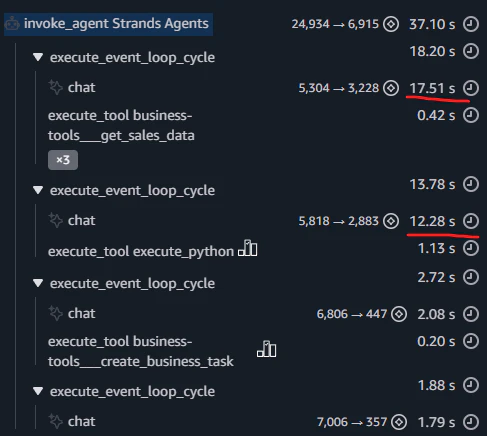Click the clock icon beside 37.10 s
The height and width of the screenshot is (436, 487).
tap(471, 24)
